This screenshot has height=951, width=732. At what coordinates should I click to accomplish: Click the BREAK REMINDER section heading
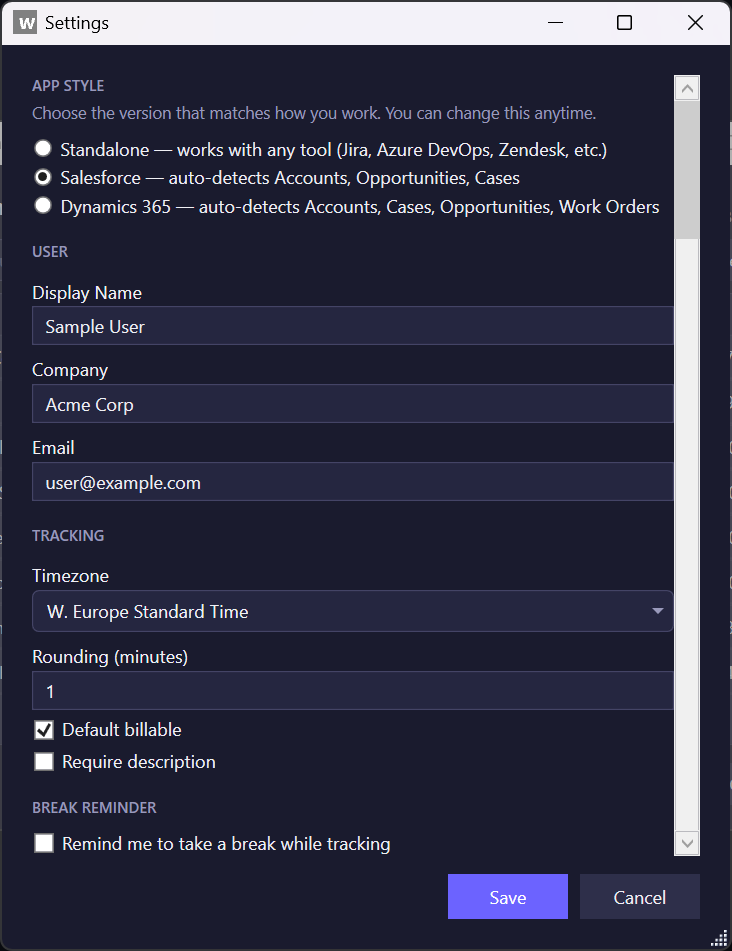pos(94,808)
